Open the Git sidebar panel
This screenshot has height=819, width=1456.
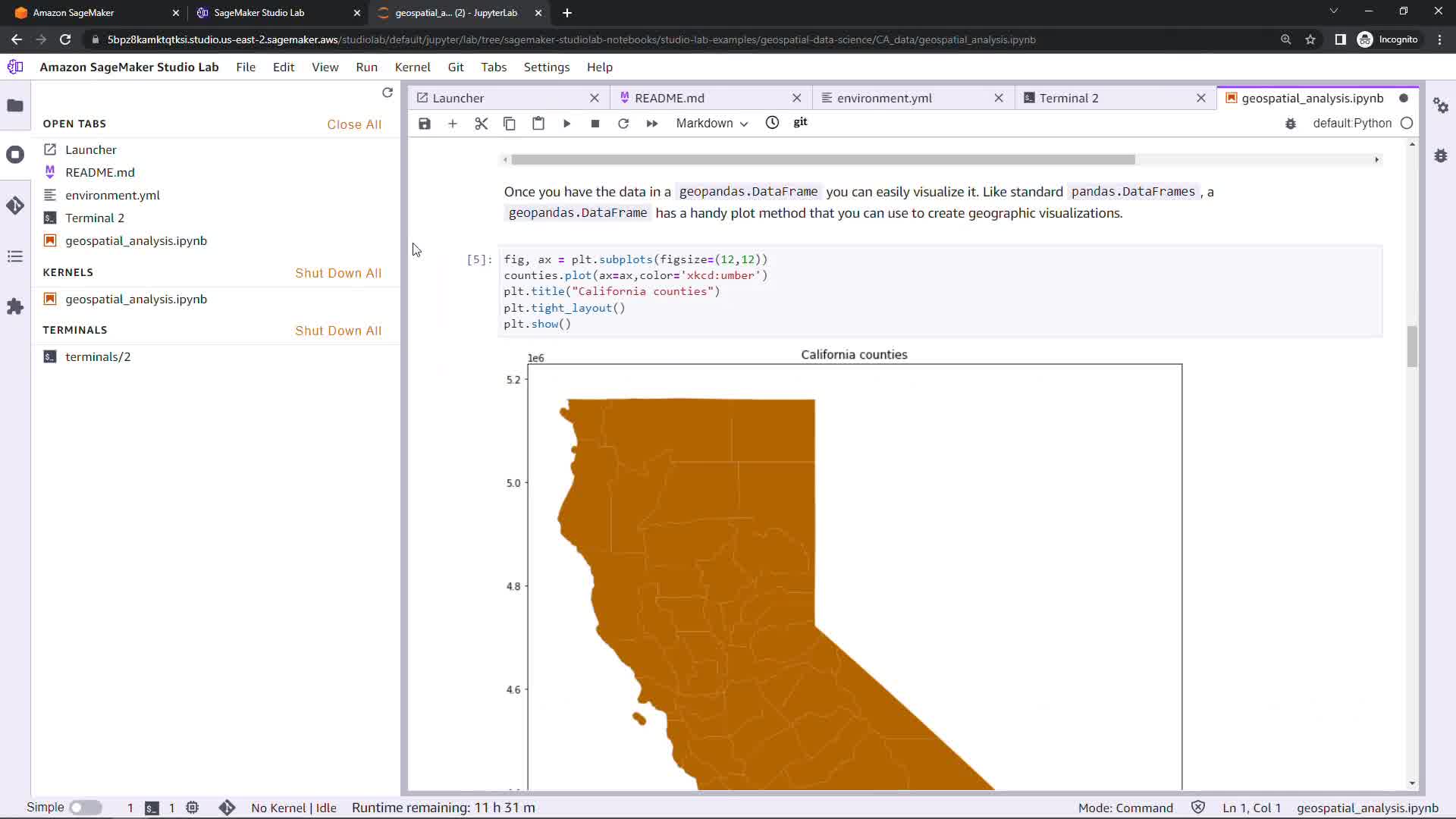tap(15, 206)
